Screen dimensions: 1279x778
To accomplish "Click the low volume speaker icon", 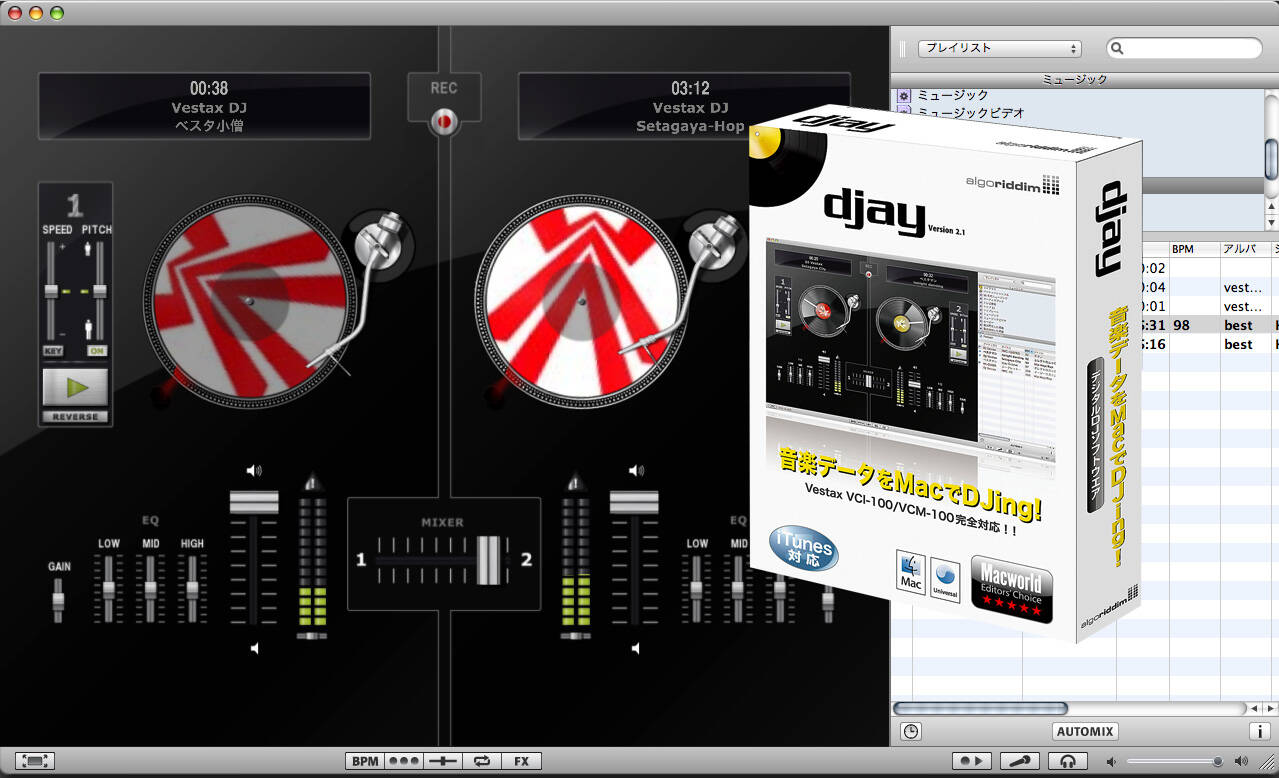I will tap(1111, 761).
